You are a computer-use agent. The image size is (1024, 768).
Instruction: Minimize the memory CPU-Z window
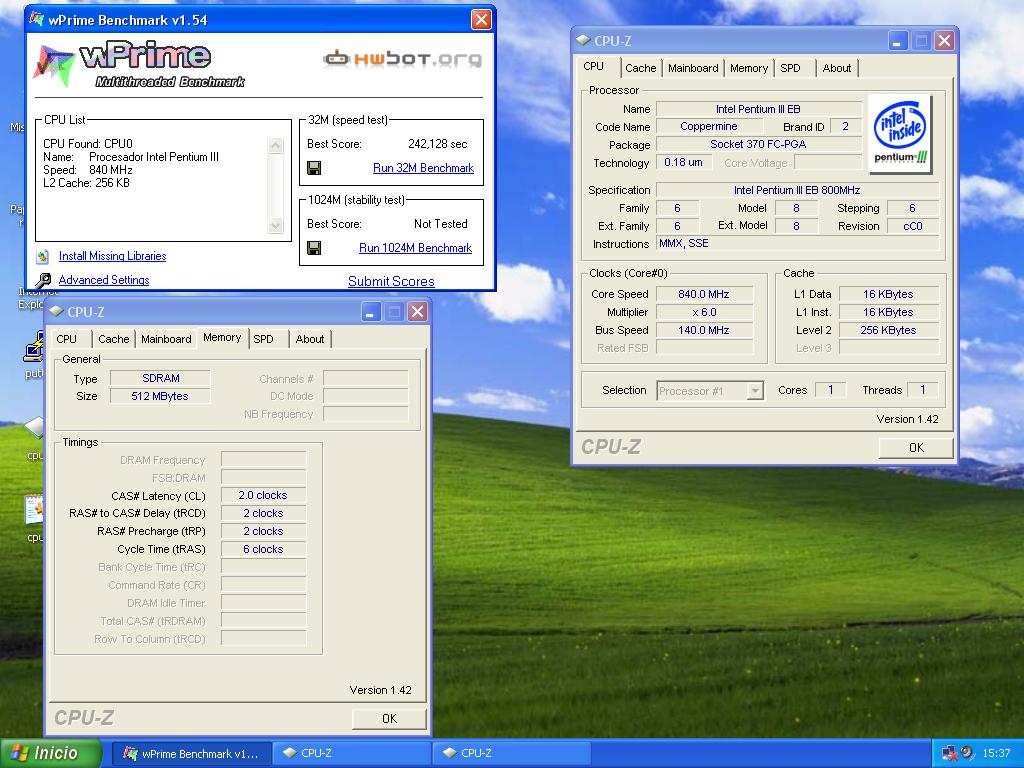coord(371,312)
